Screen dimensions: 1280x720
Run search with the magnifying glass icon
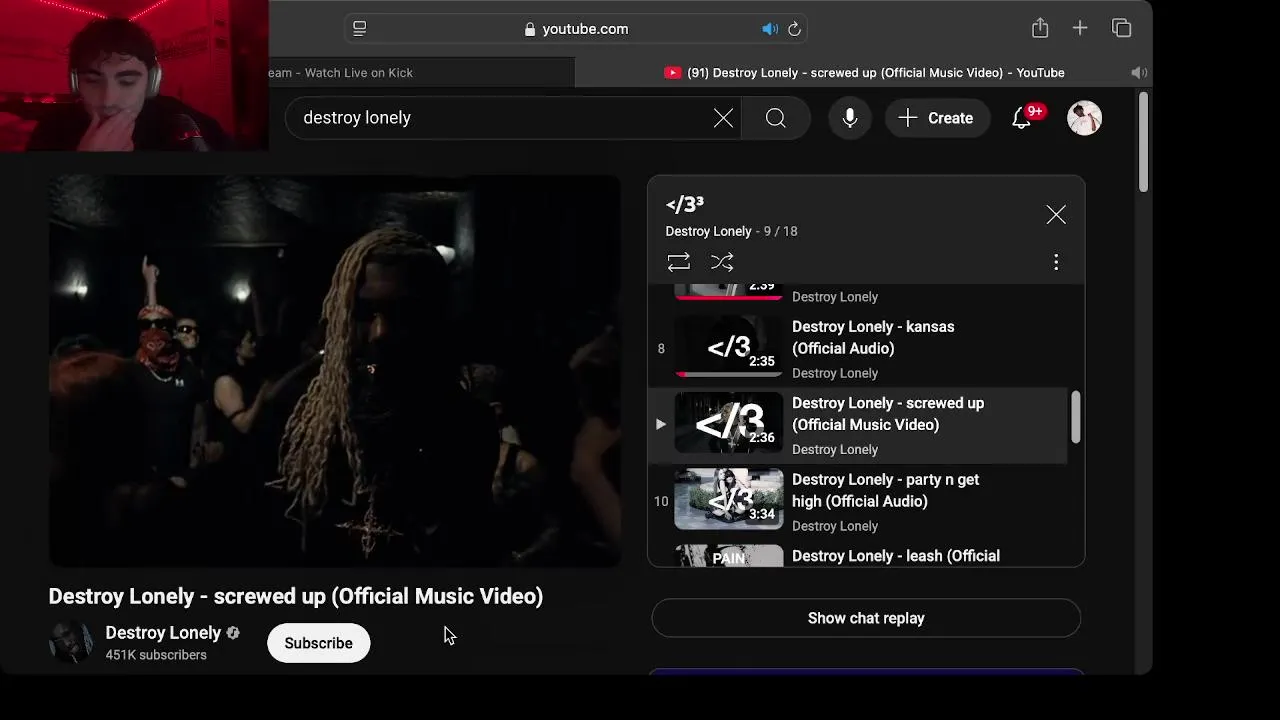click(776, 118)
